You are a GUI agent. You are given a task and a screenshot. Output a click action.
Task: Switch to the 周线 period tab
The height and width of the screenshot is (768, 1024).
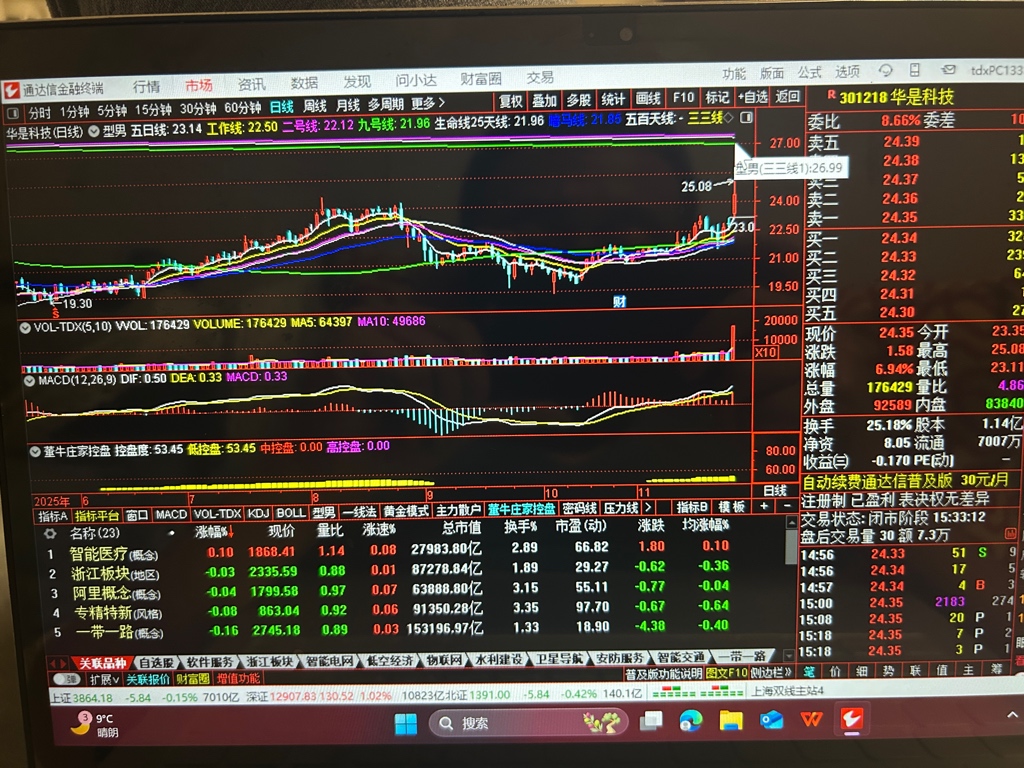[x=314, y=106]
